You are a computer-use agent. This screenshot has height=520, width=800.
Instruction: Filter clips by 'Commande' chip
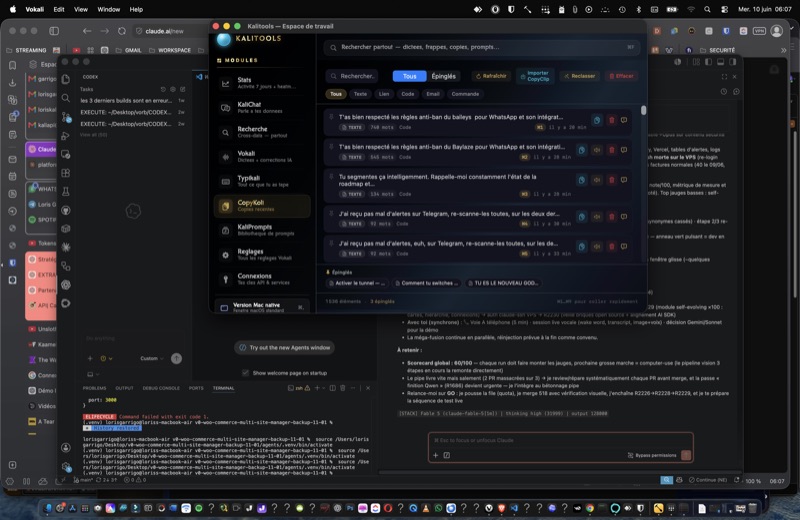click(465, 94)
